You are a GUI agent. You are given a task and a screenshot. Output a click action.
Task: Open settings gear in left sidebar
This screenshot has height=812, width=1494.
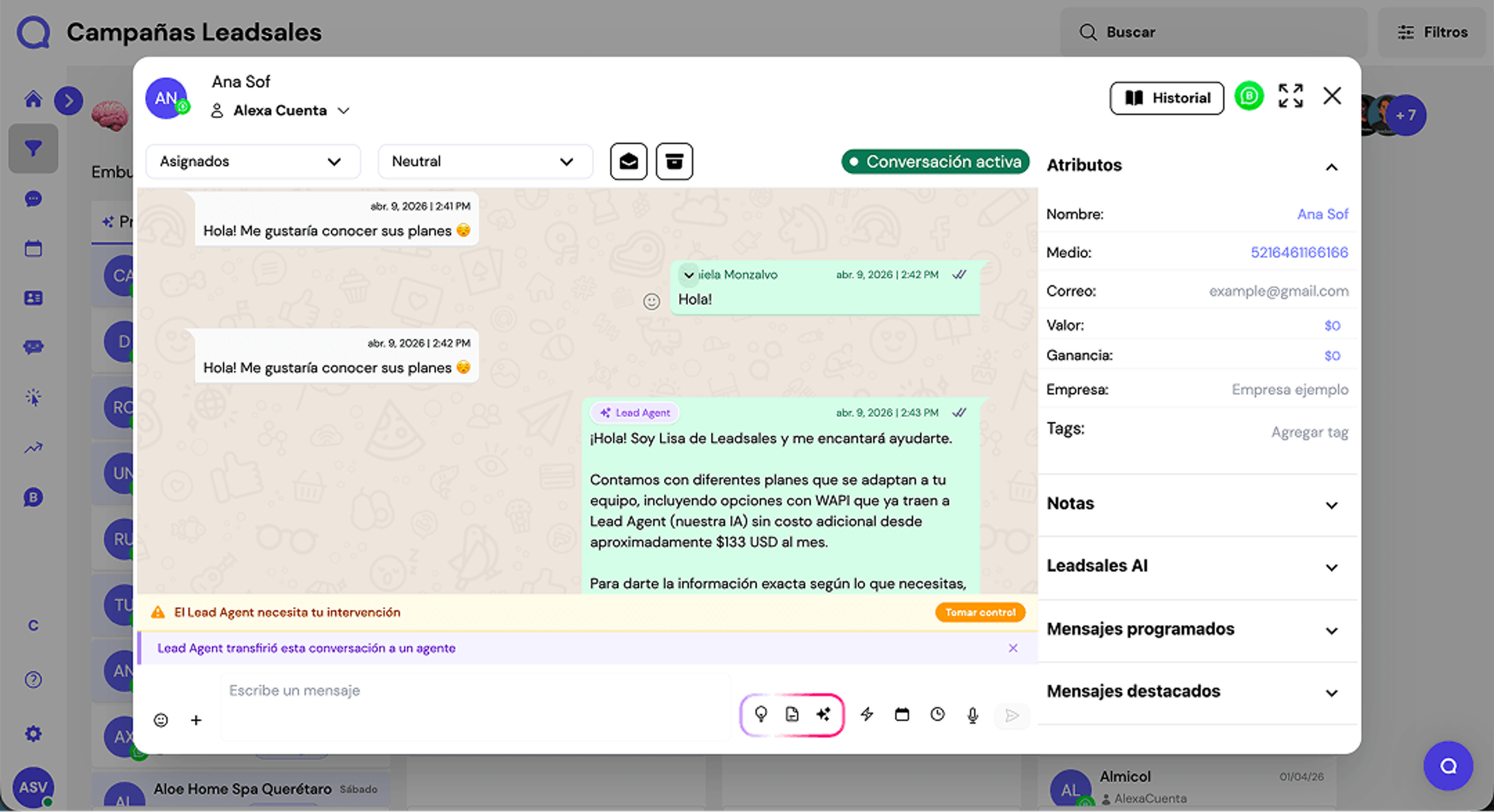tap(33, 733)
